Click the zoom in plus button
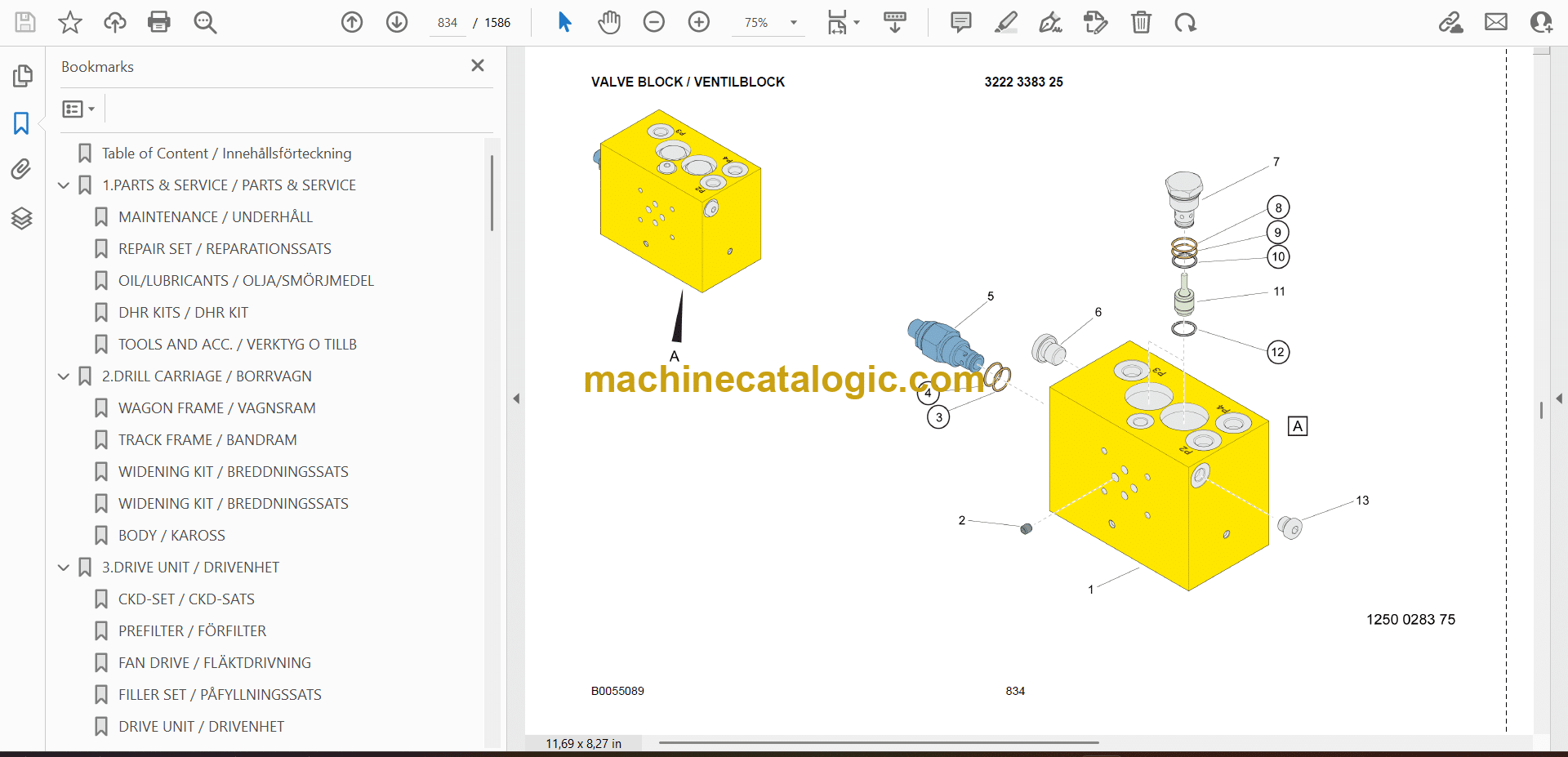 tap(699, 22)
